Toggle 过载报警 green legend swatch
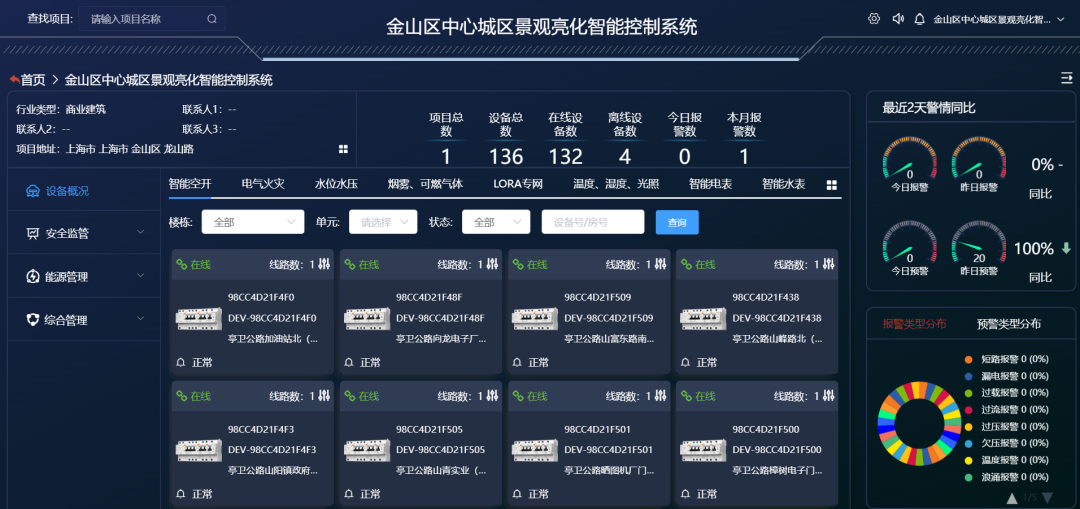This screenshot has width=1080, height=509. click(968, 393)
